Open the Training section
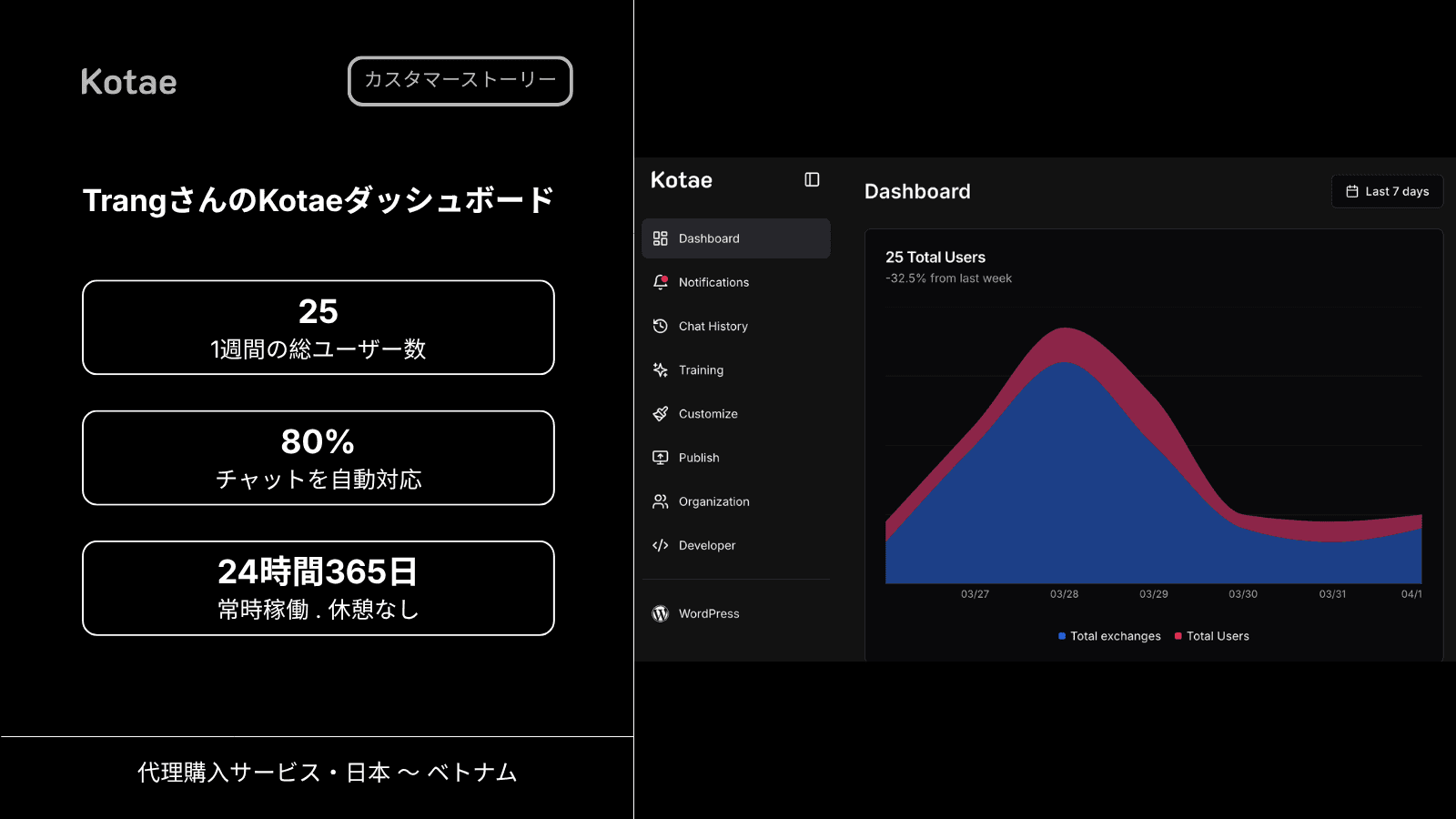 [x=736, y=369]
